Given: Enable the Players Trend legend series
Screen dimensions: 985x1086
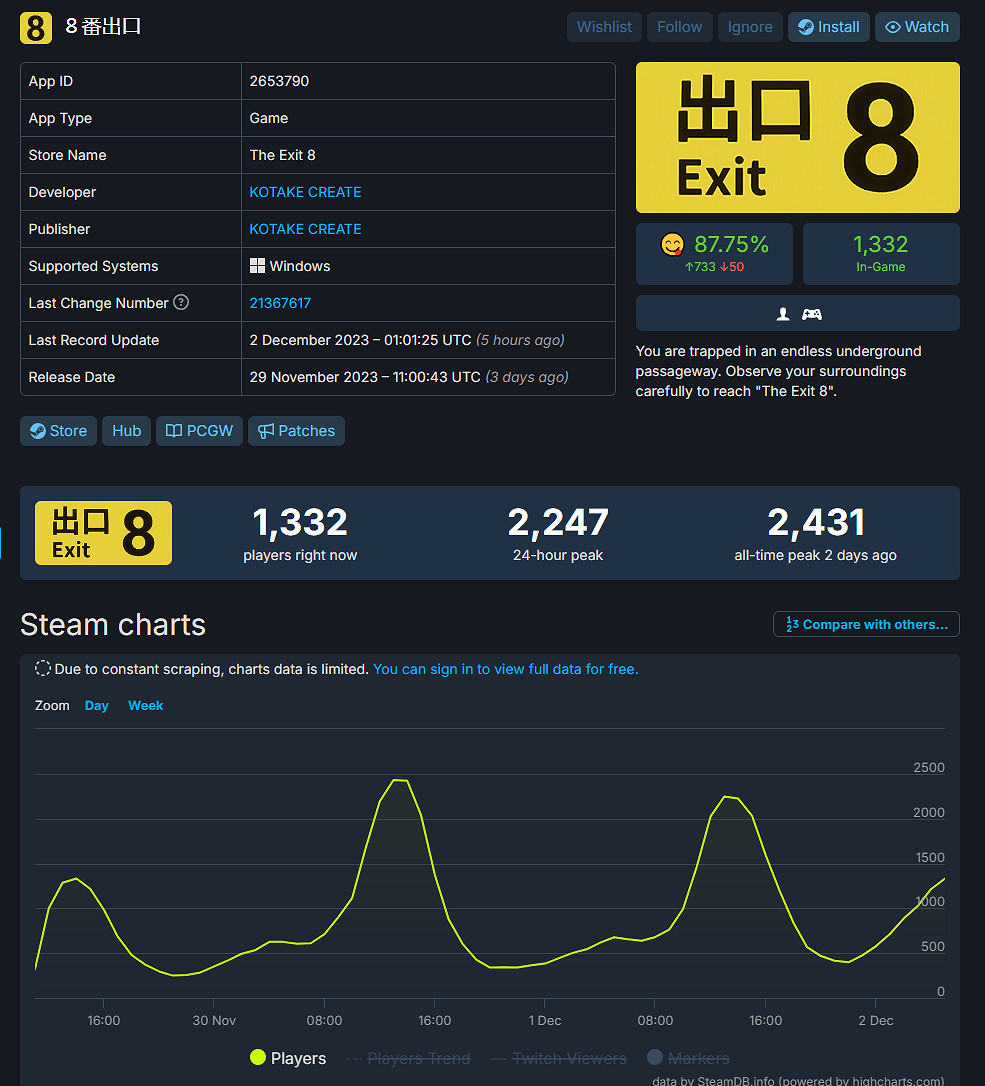Looking at the screenshot, I should pos(408,1058).
